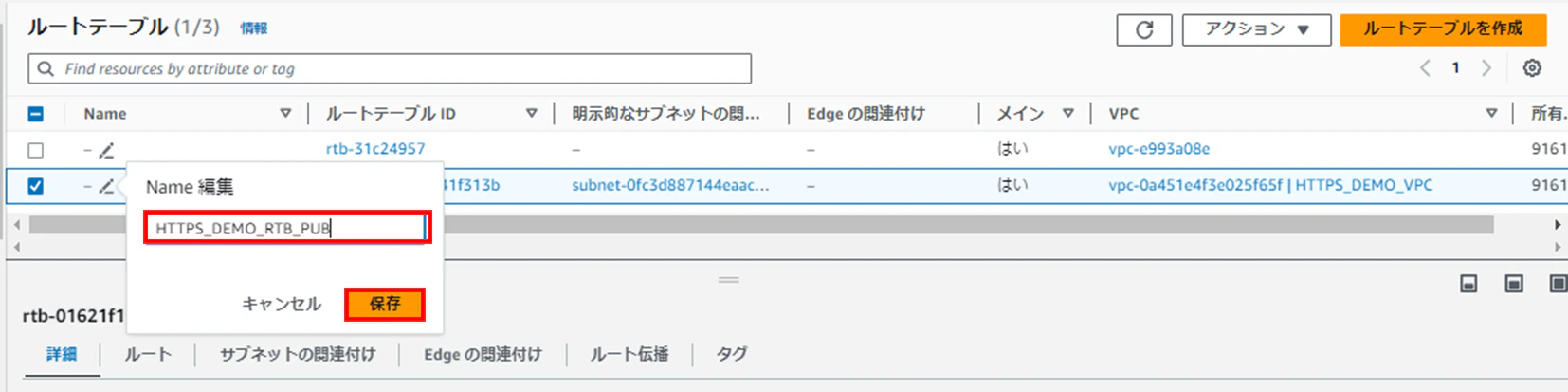
Task: Click the Name 編集 popup title
Action: [x=190, y=187]
